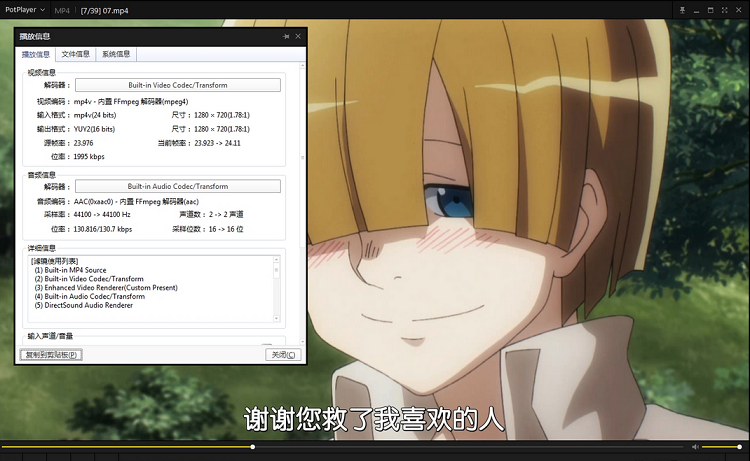Close the 播放信息 dialog with X
750x461 pixels.
[x=298, y=36]
